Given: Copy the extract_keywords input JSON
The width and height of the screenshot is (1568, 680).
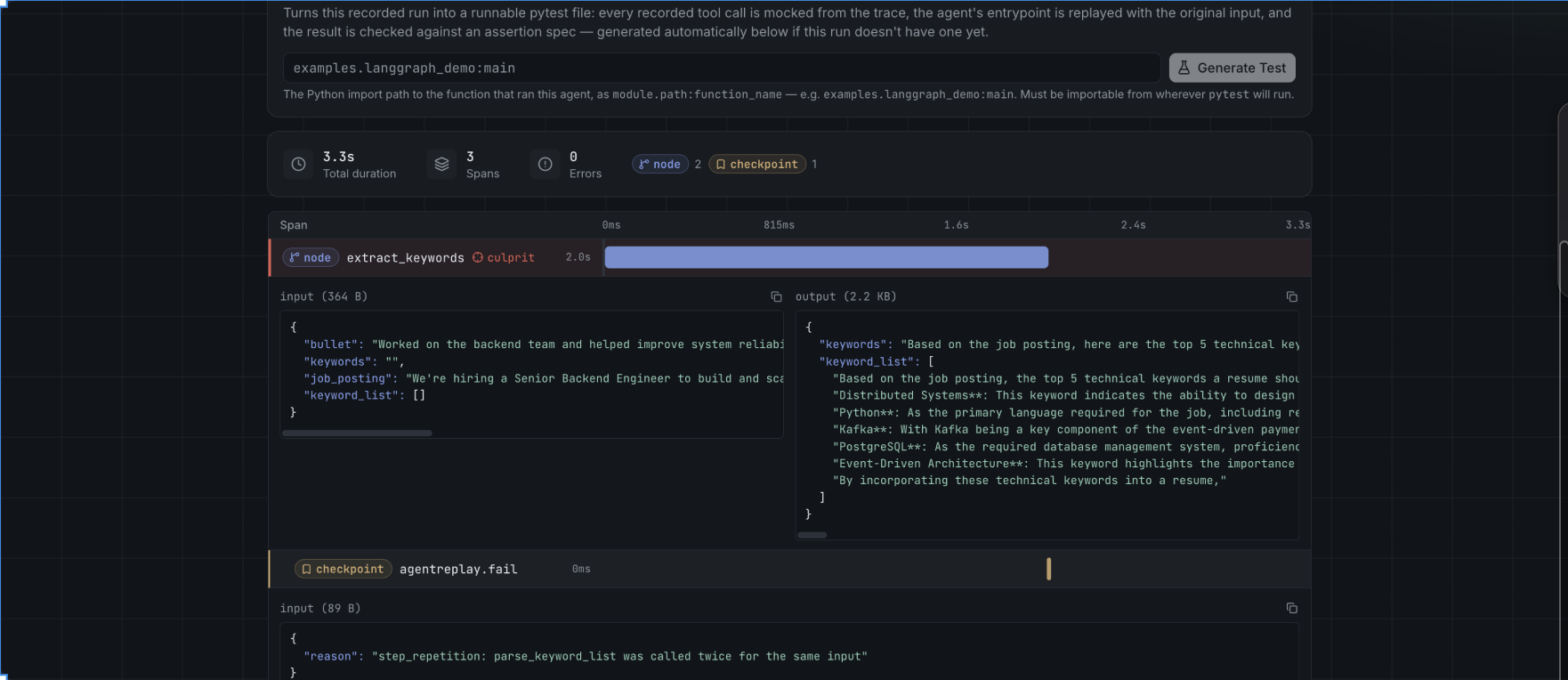Looking at the screenshot, I should point(776,296).
